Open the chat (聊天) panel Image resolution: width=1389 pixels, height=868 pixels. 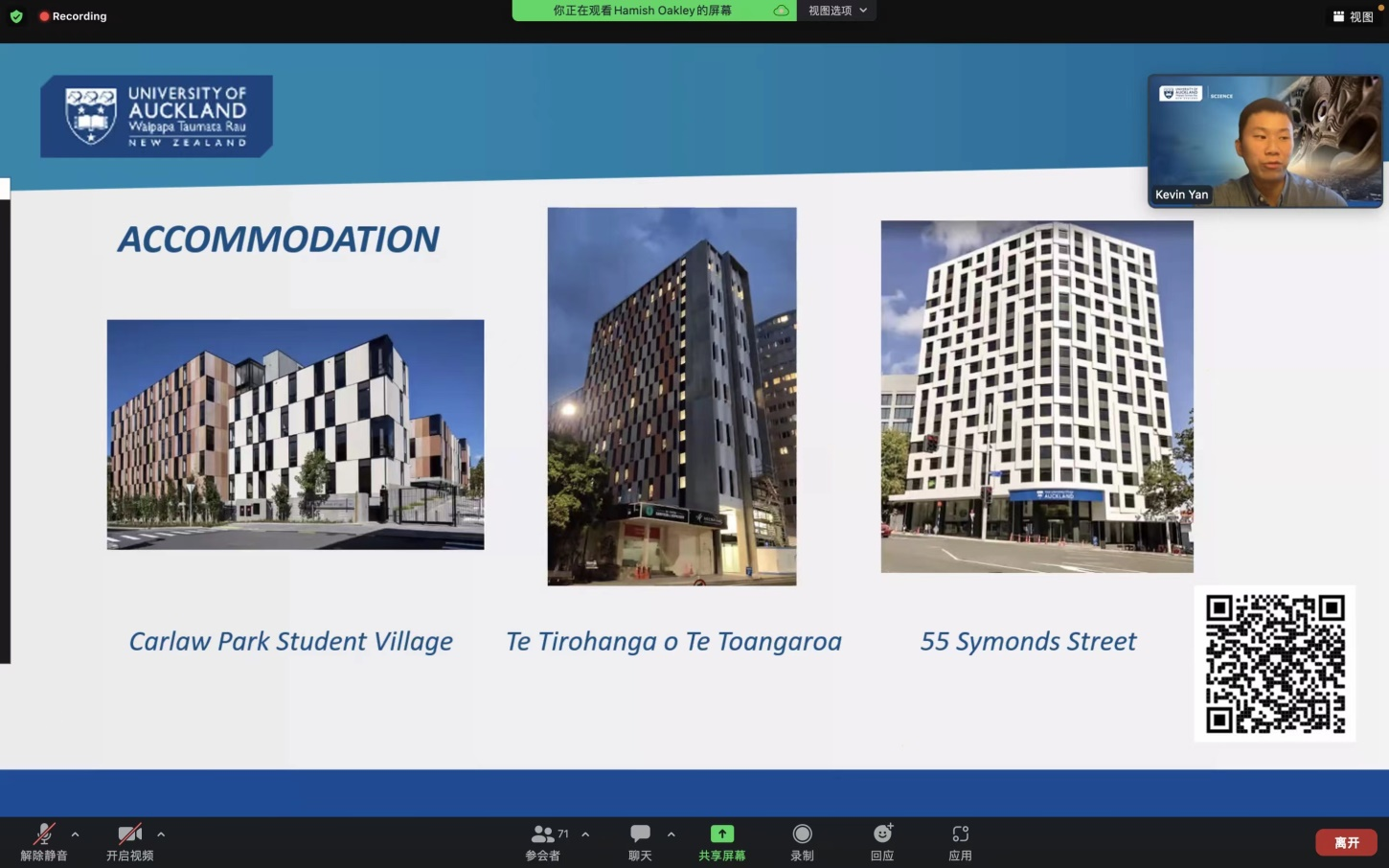click(640, 834)
